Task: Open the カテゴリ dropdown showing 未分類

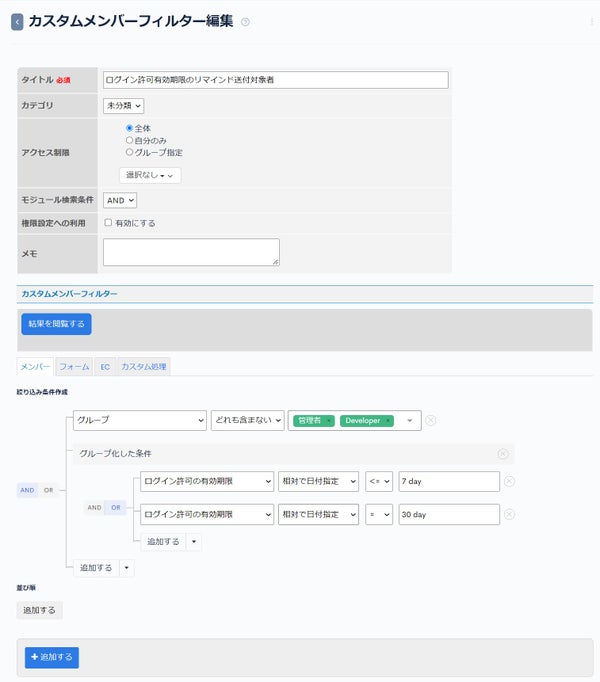Action: click(124, 106)
